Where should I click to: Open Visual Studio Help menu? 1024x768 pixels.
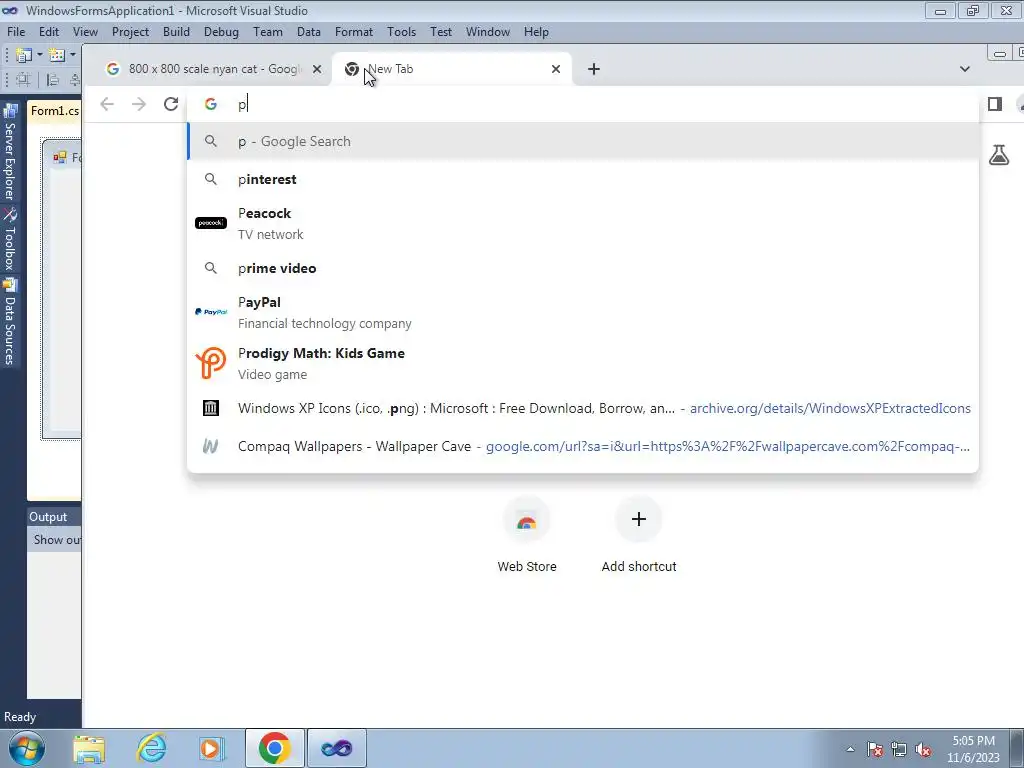536,31
